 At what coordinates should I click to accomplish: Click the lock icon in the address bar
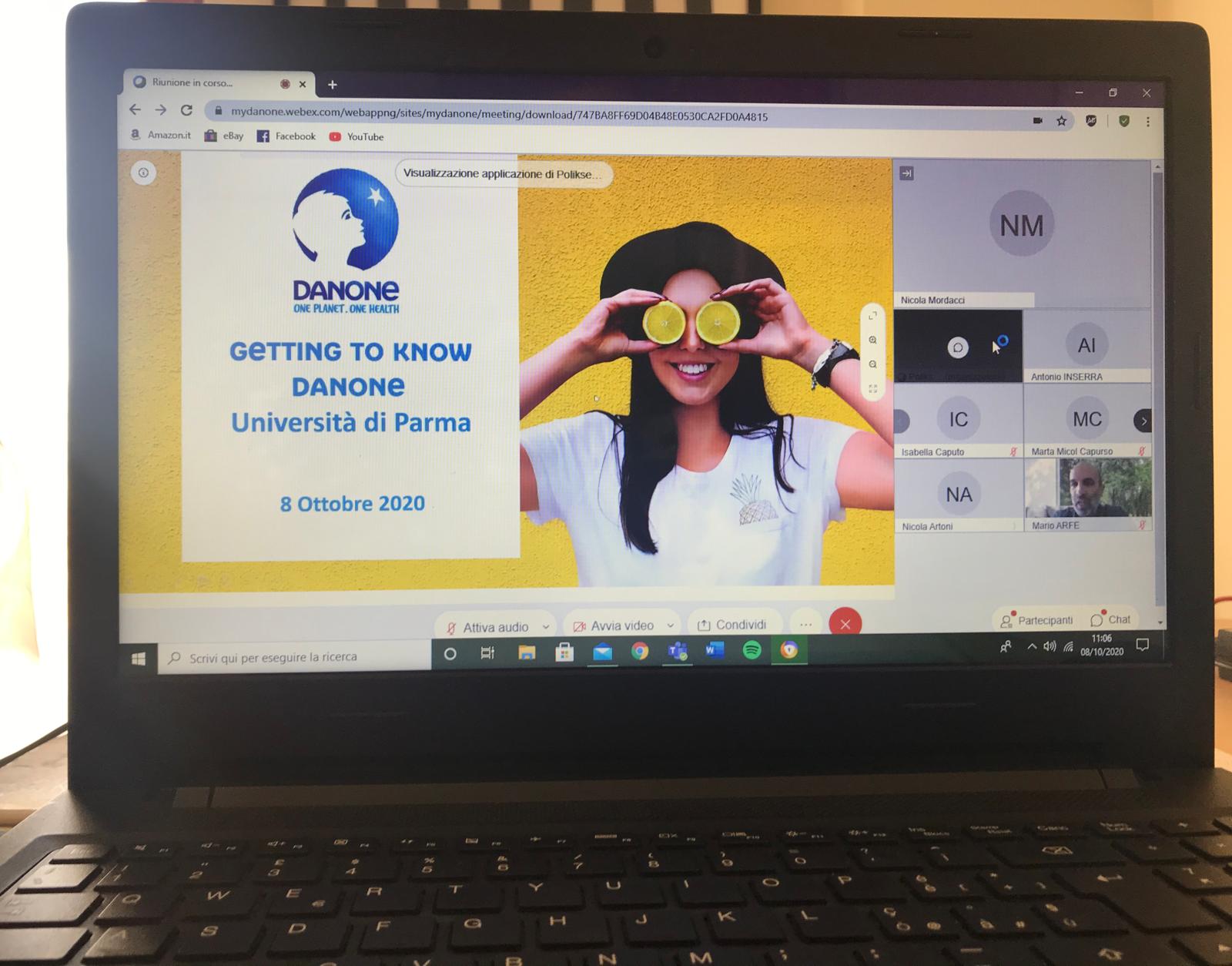218,111
